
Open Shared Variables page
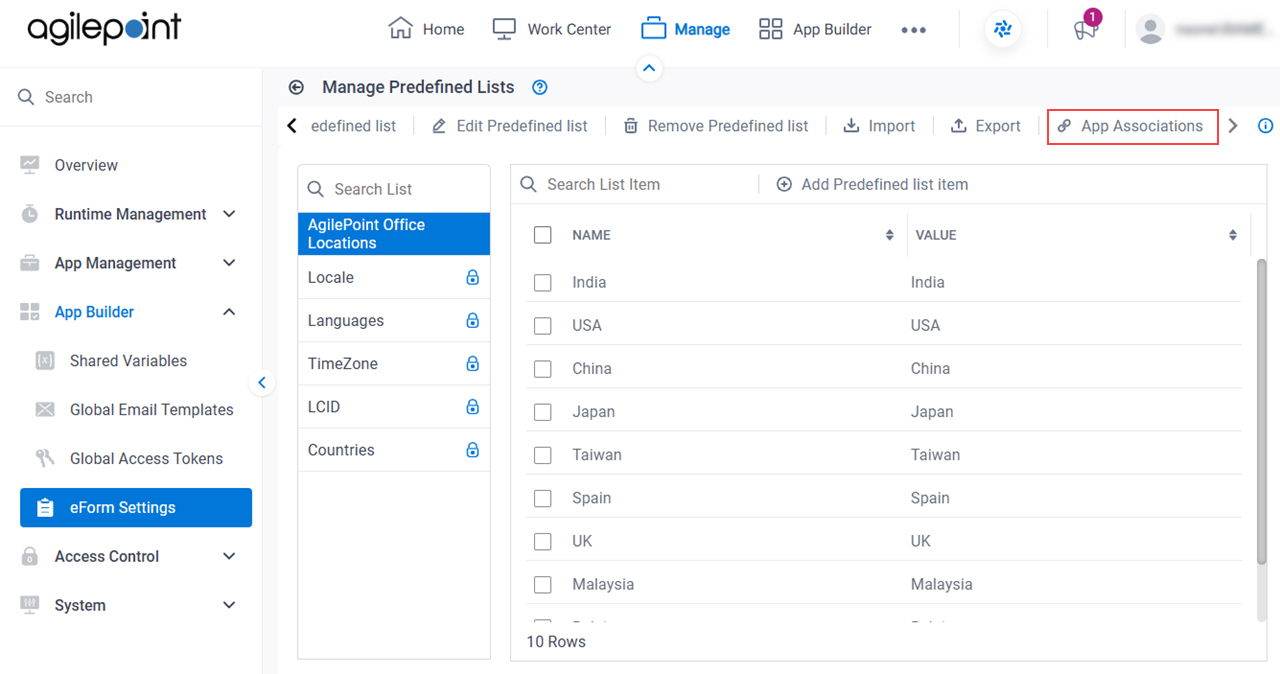tap(128, 361)
